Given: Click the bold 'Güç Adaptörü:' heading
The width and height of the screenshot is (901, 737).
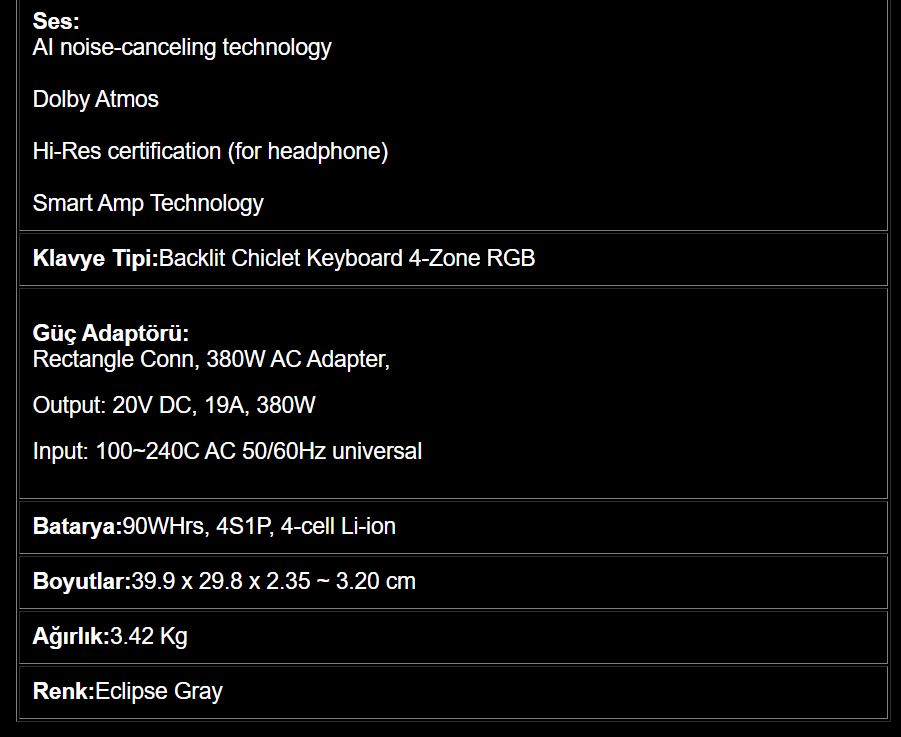Looking at the screenshot, I should (x=110, y=333).
